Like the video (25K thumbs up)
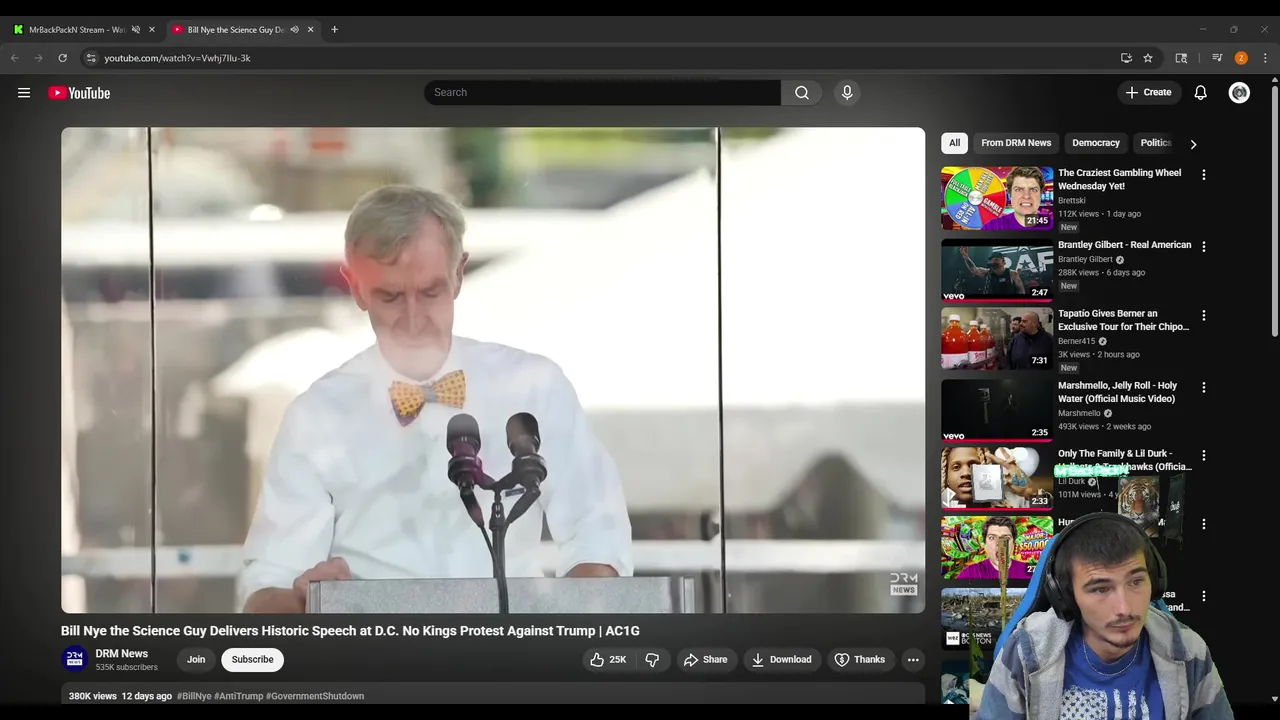This screenshot has width=1280, height=720. click(608, 659)
